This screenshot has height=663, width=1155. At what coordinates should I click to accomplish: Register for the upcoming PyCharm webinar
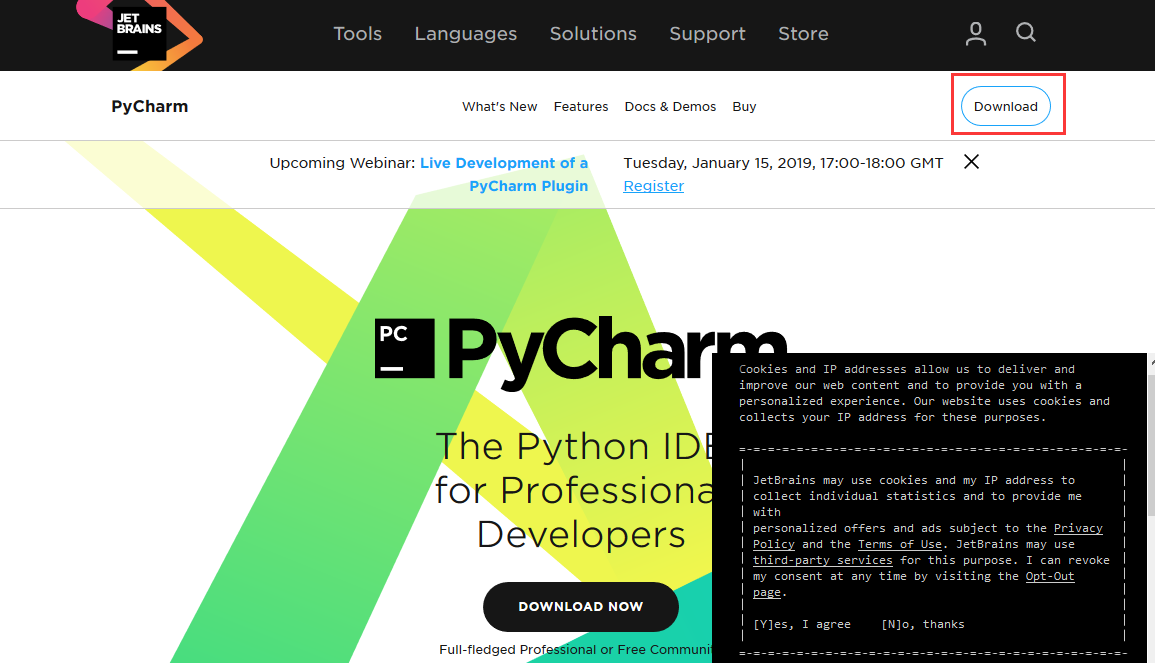[x=653, y=186]
